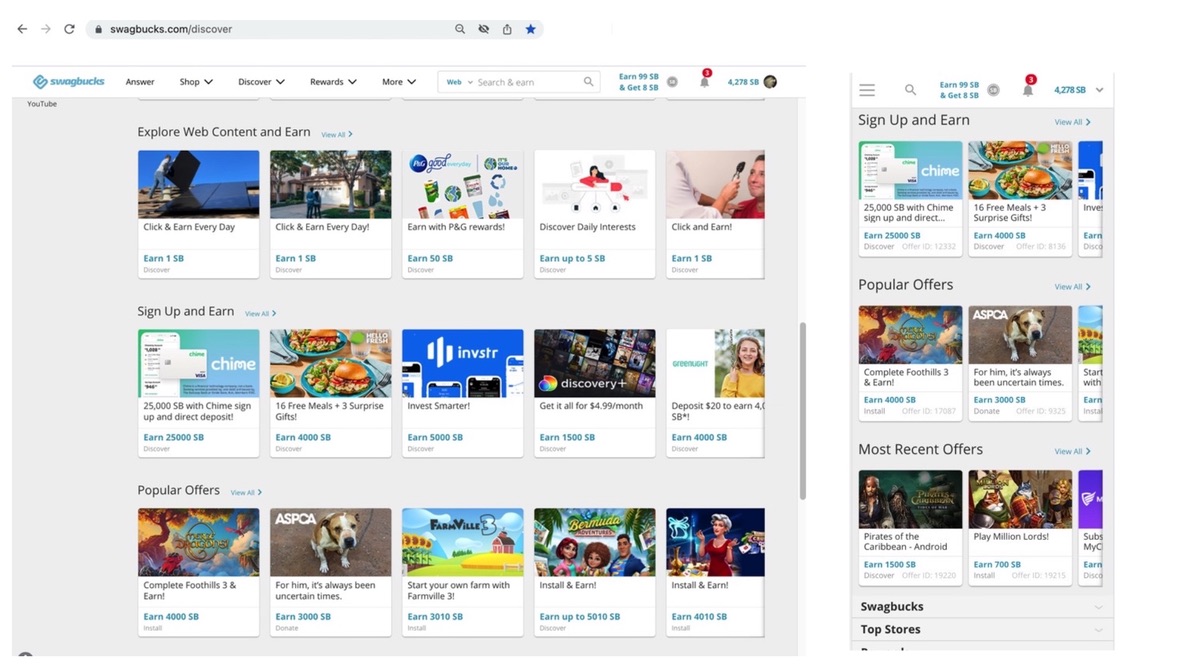Click the SB coin icon beside Earn 99 SB
This screenshot has height=665, width=1182.
[672, 81]
